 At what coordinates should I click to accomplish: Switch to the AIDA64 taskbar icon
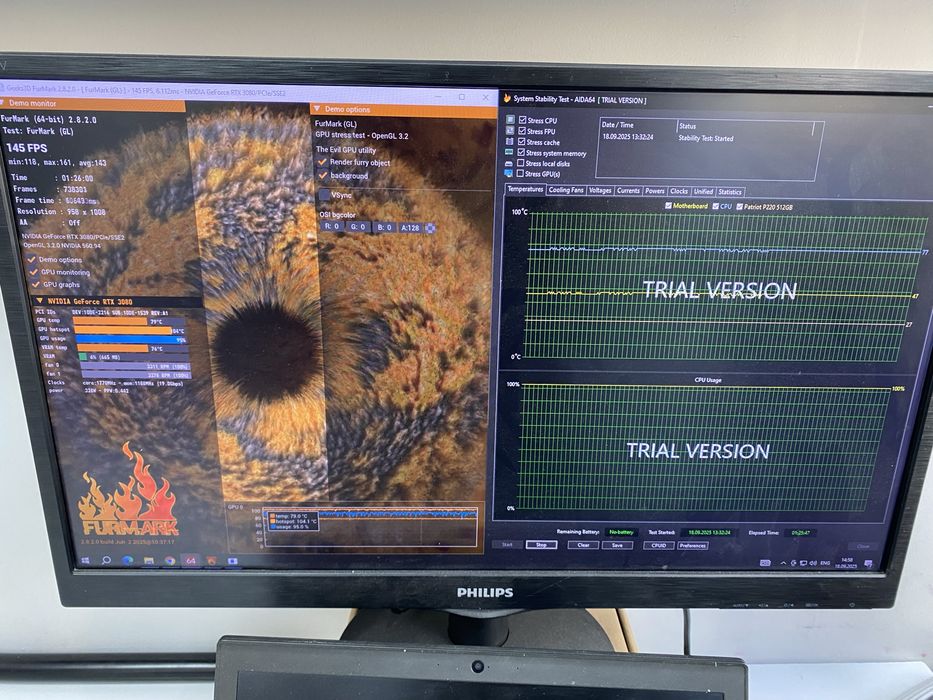190,561
